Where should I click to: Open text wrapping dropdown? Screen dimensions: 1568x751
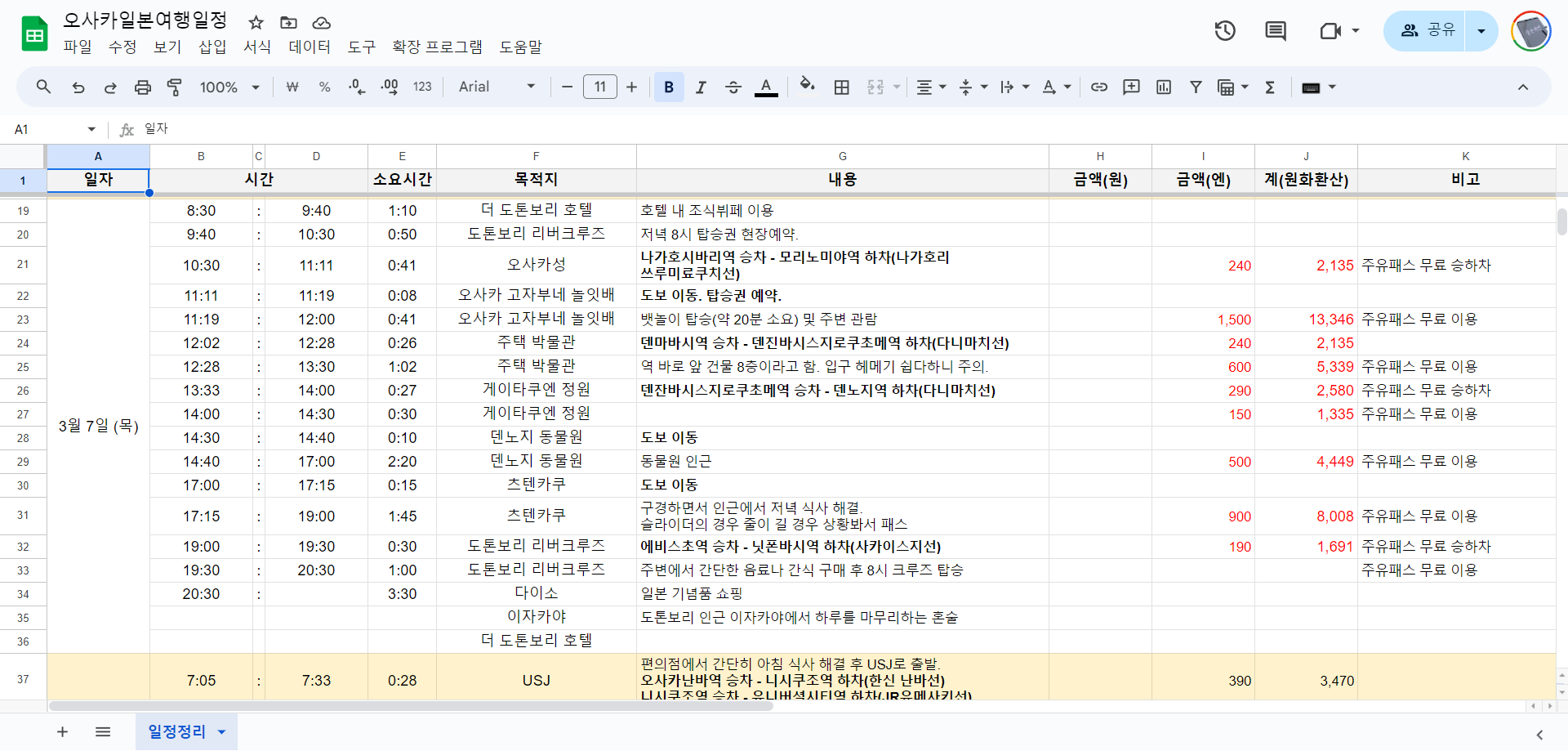pyautogui.click(x=1015, y=87)
